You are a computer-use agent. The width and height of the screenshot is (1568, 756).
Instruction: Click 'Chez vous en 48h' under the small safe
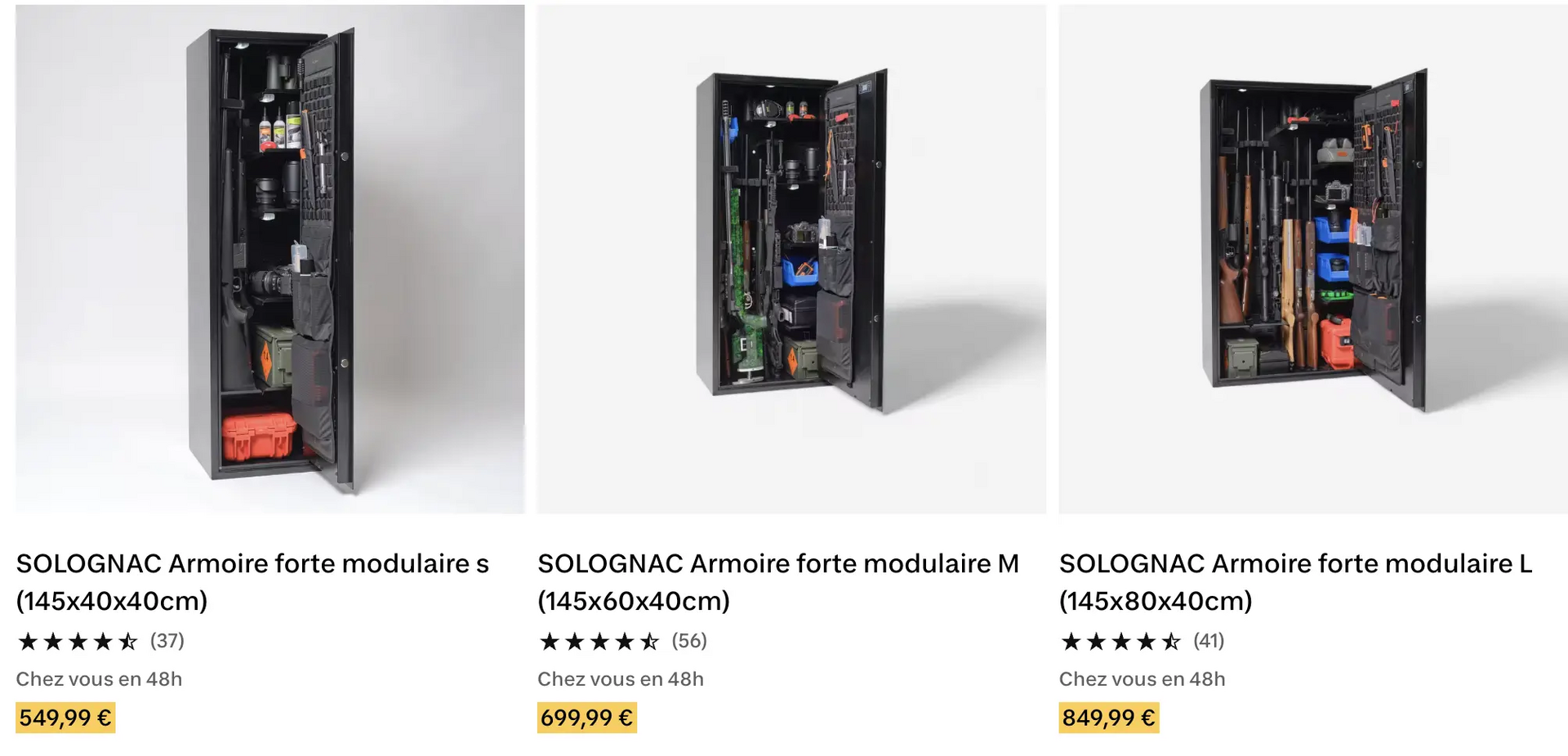(x=99, y=678)
